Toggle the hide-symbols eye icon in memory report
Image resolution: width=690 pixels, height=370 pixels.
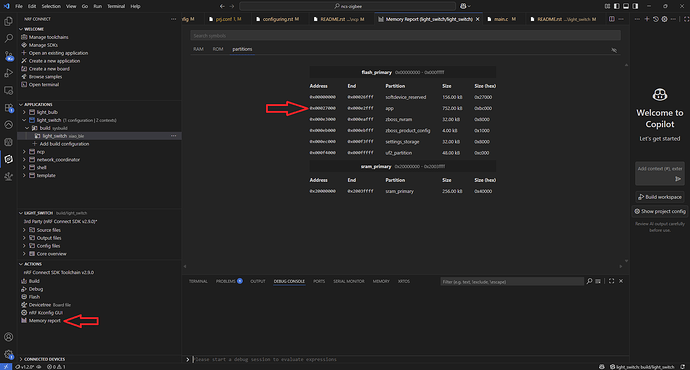pos(614,50)
